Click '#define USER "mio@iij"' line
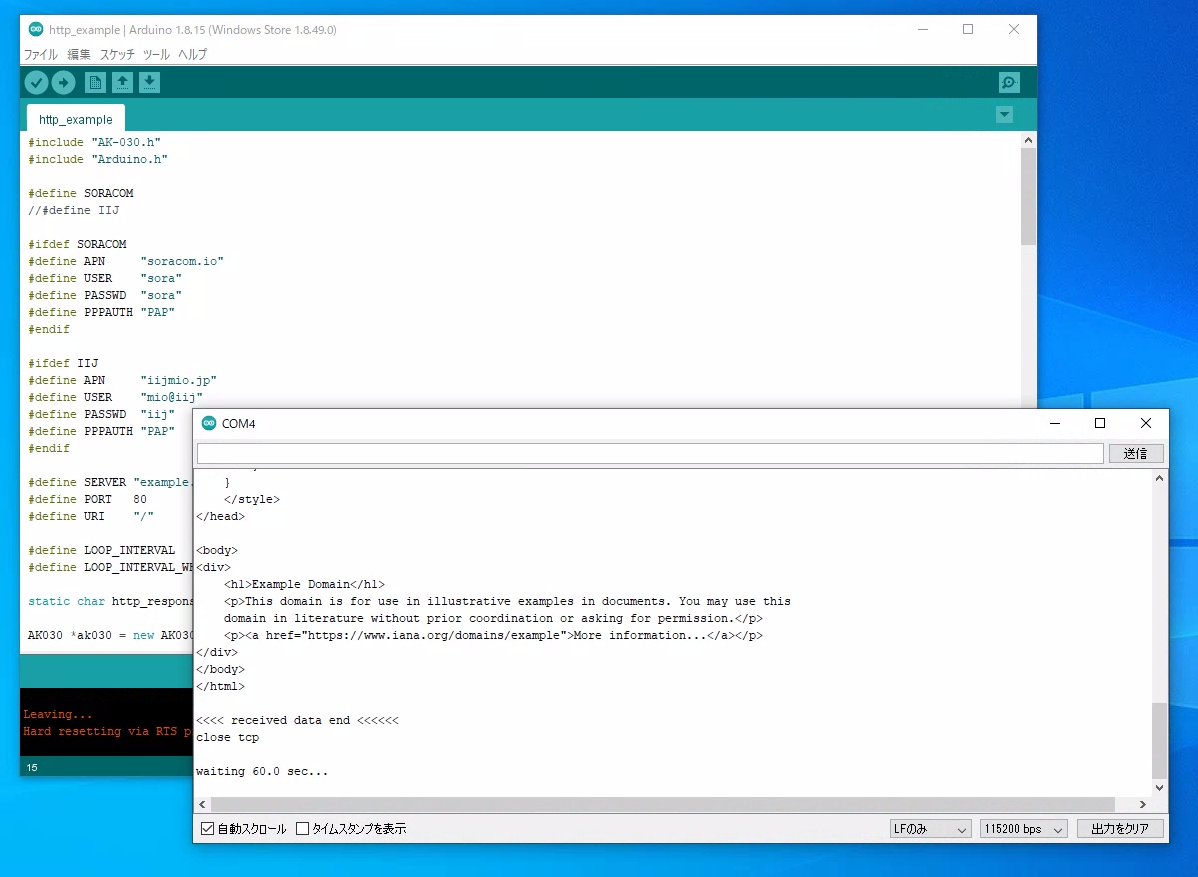This screenshot has height=877, width=1198. [x=115, y=397]
